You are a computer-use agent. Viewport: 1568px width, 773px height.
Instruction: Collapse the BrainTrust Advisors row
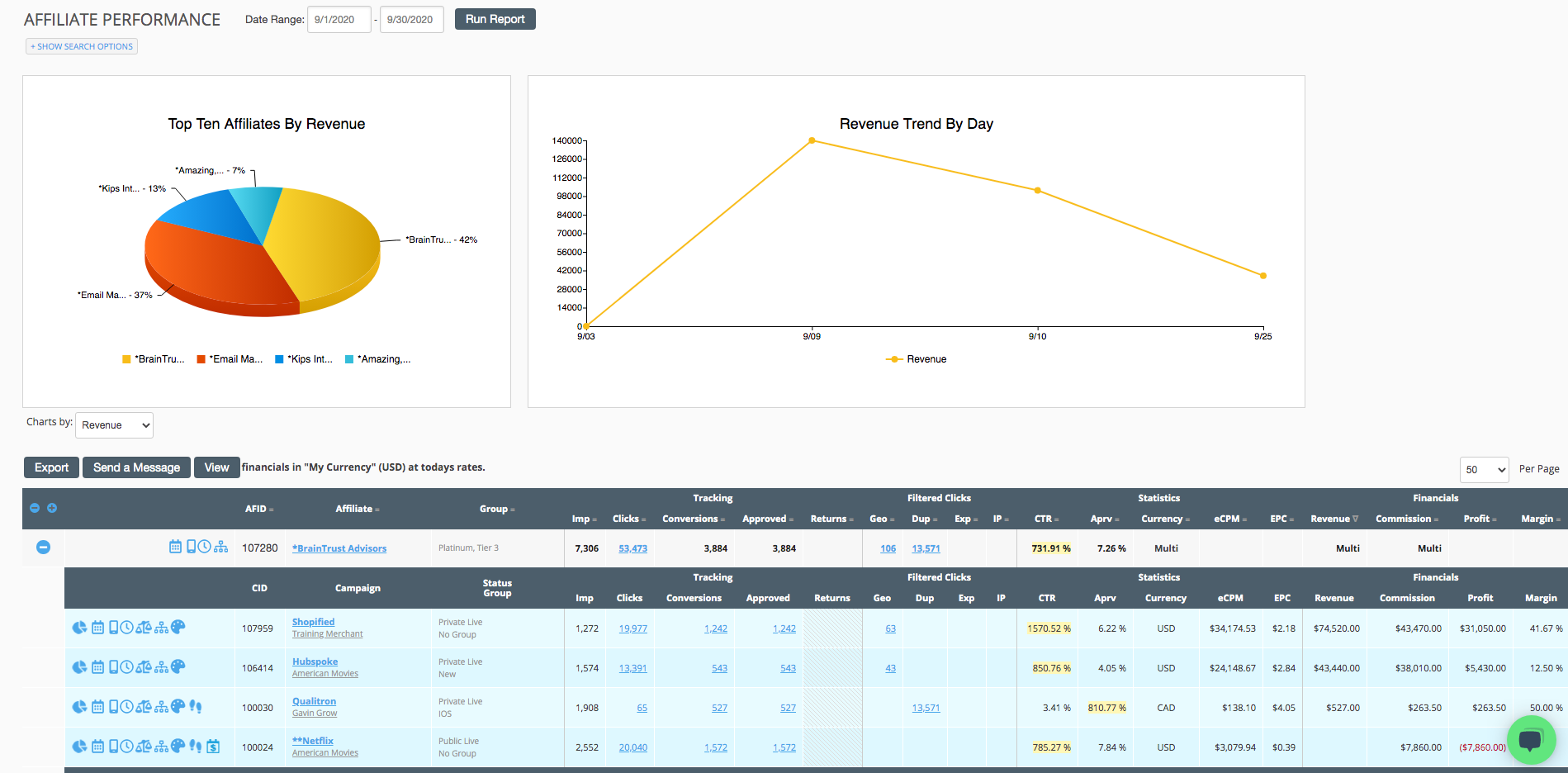44,548
